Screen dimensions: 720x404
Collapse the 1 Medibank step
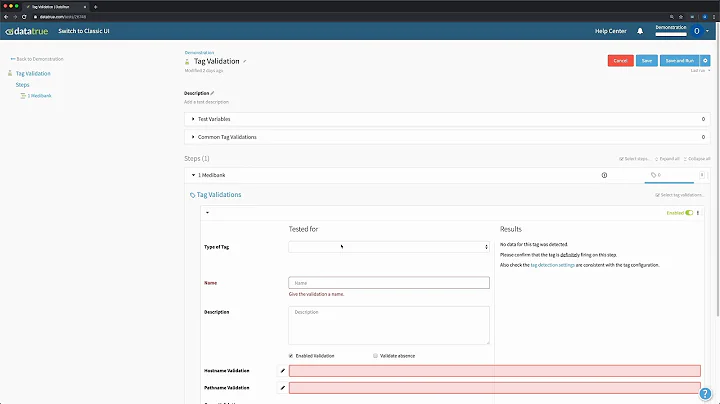click(x=193, y=175)
